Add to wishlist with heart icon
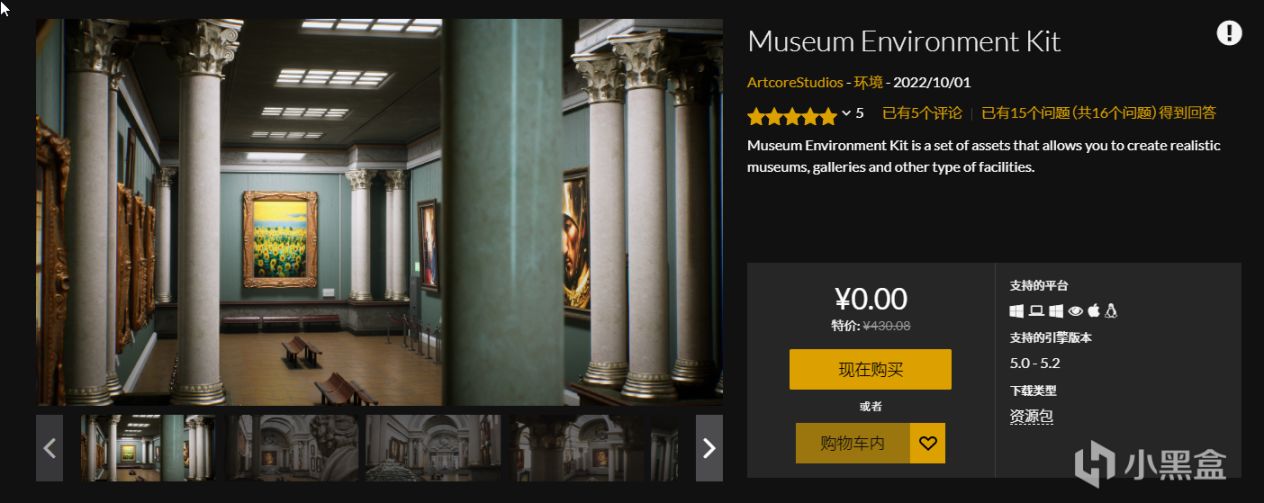Image resolution: width=1264 pixels, height=503 pixels. tap(928, 443)
